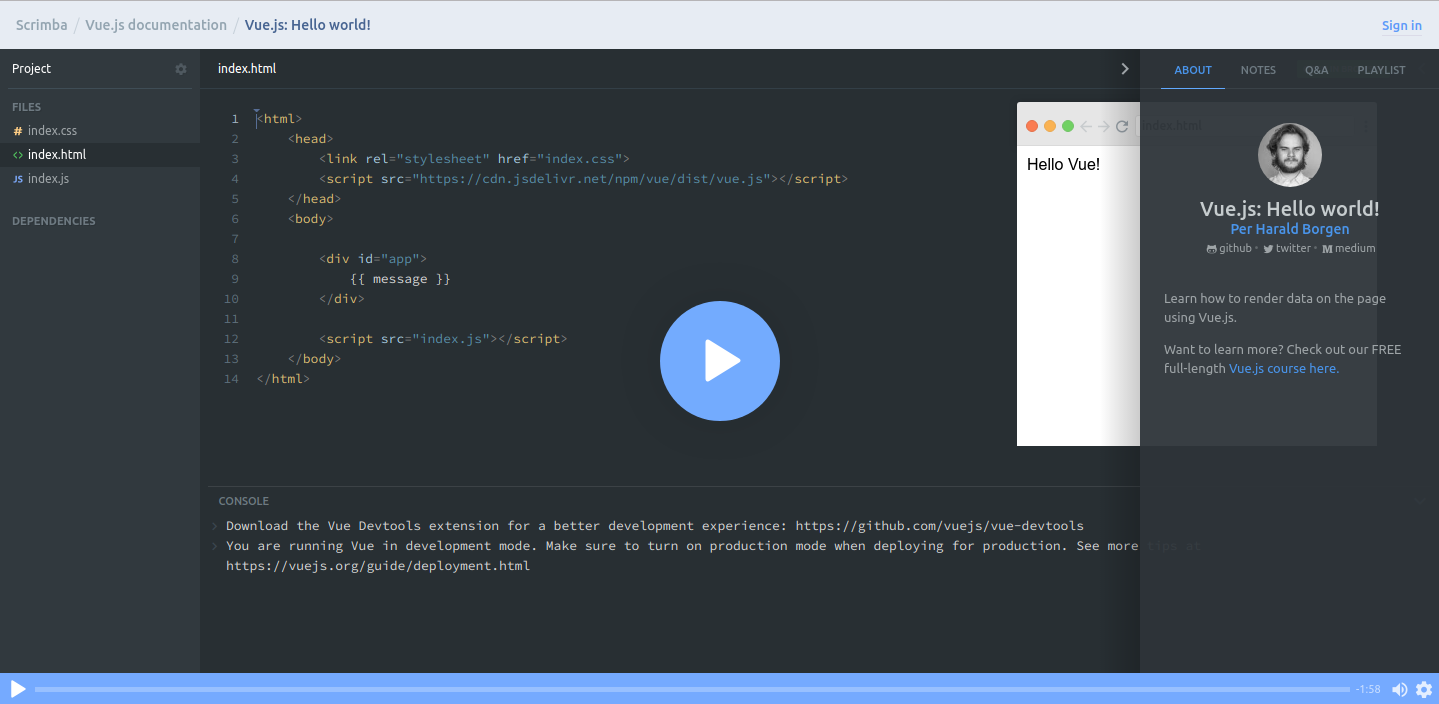Click the script src="index.js" code line
Screen dimensions: 1439x704
tap(443, 339)
